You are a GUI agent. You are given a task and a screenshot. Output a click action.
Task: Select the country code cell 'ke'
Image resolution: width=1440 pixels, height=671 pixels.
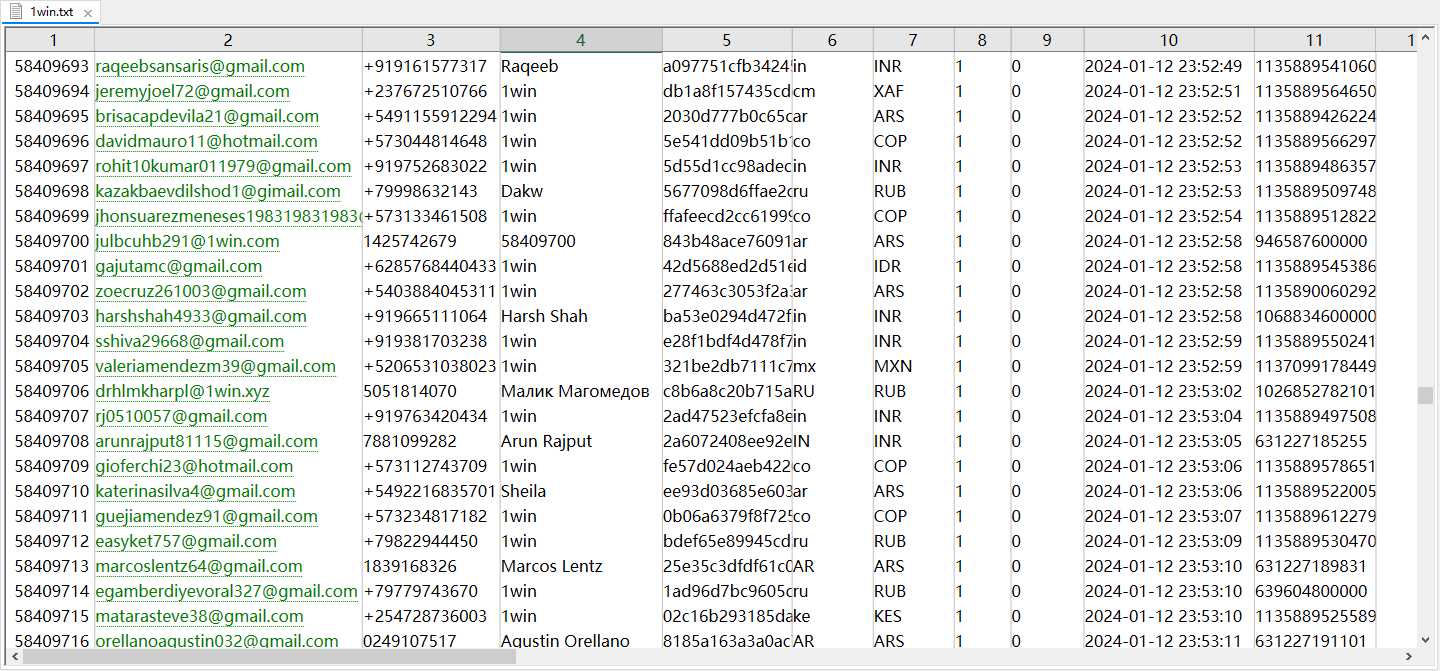[802, 616]
